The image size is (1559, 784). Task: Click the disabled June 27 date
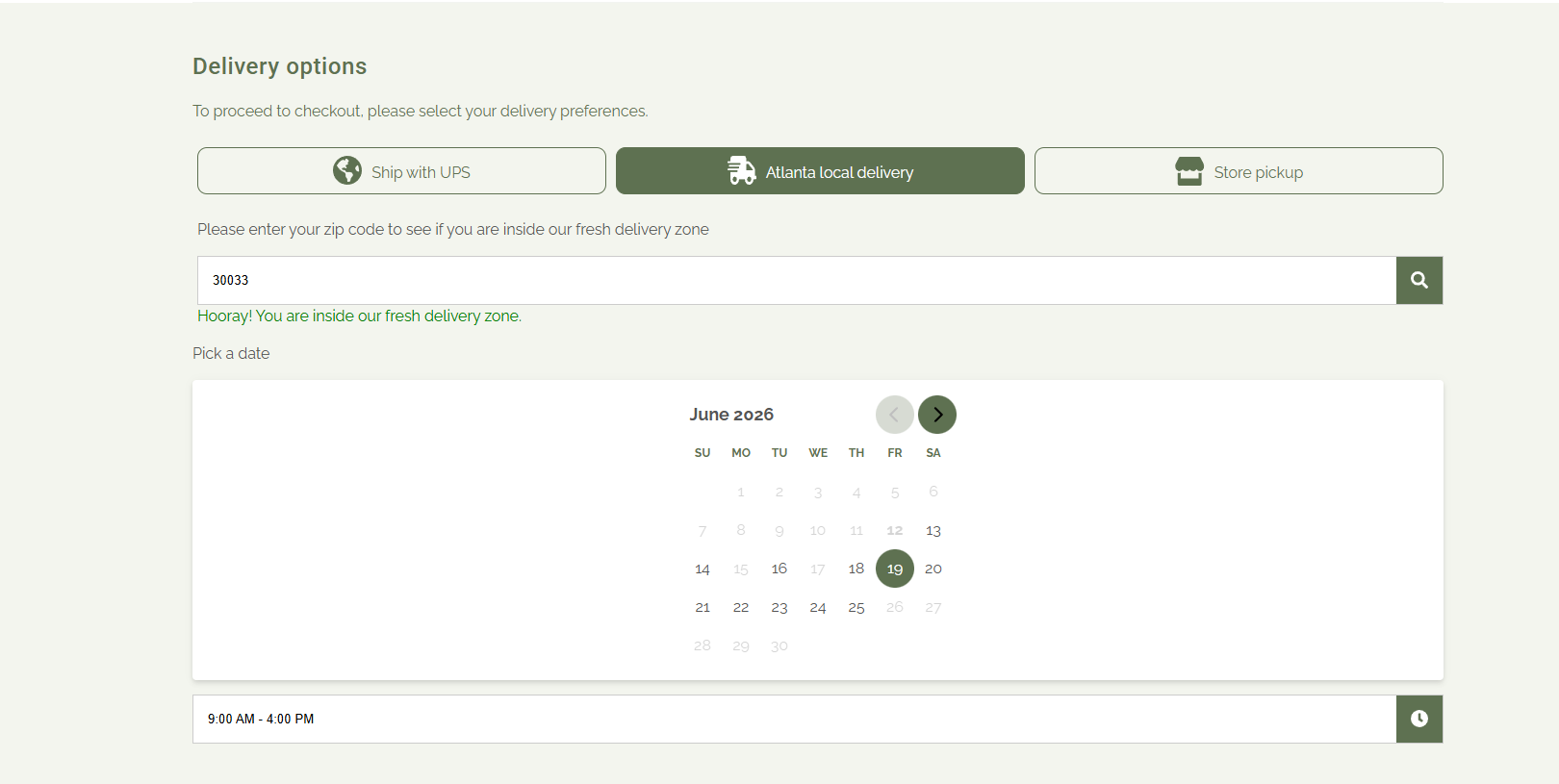[933, 607]
